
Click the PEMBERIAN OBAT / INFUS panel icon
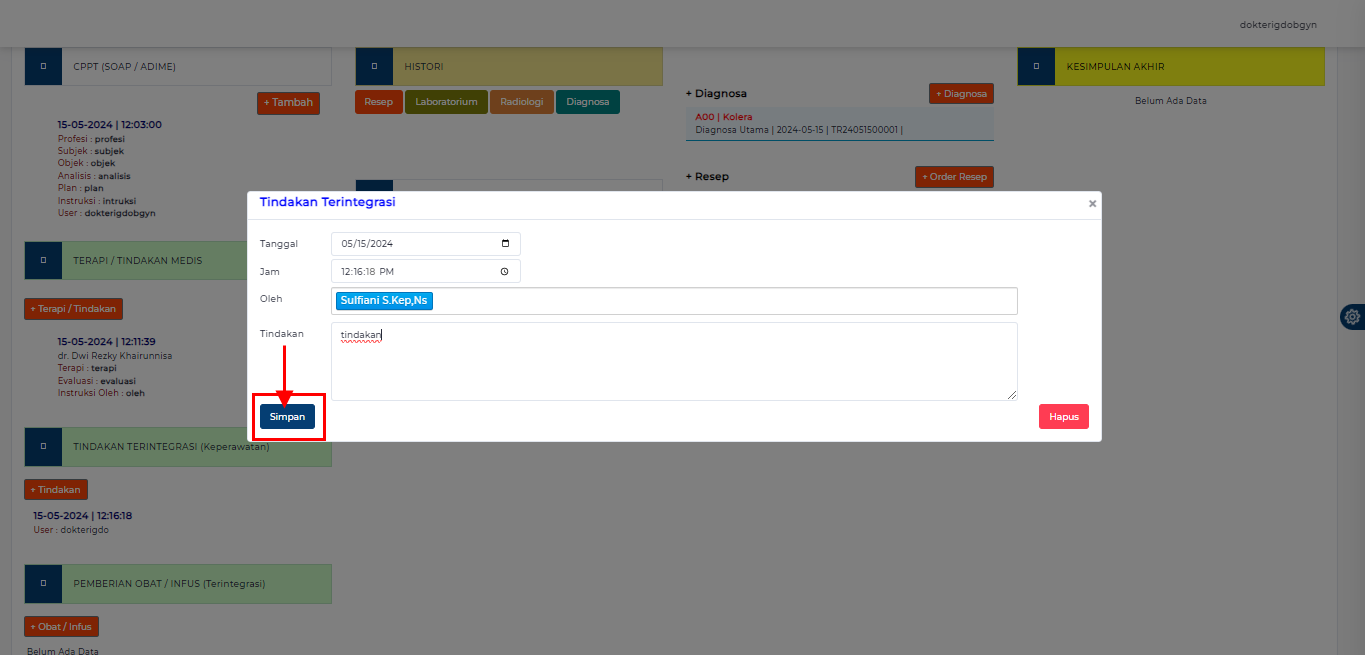(x=42, y=583)
